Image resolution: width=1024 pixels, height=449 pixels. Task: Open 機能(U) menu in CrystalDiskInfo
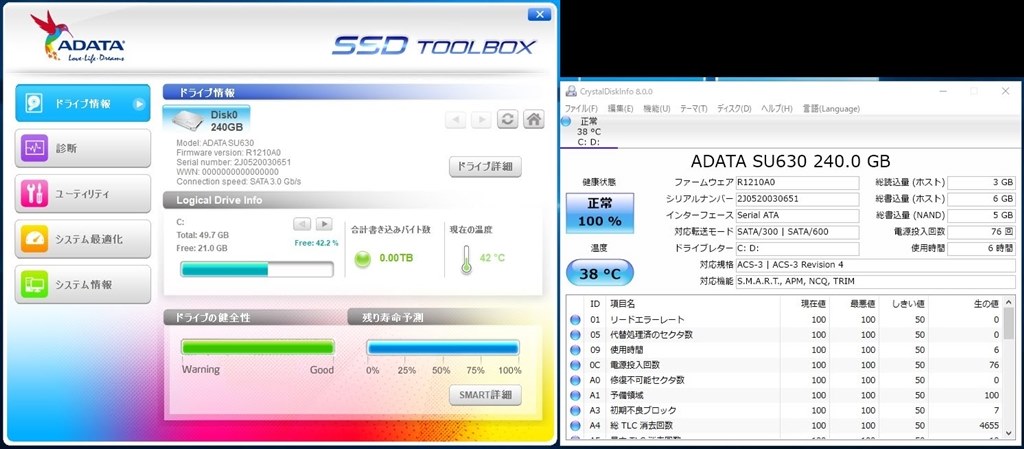(657, 108)
